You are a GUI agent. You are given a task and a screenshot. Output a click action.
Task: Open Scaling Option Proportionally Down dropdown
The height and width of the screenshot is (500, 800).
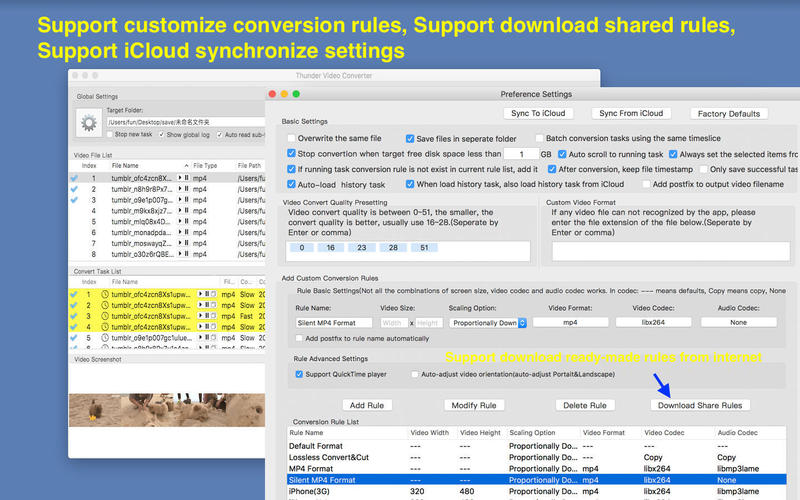[488, 323]
